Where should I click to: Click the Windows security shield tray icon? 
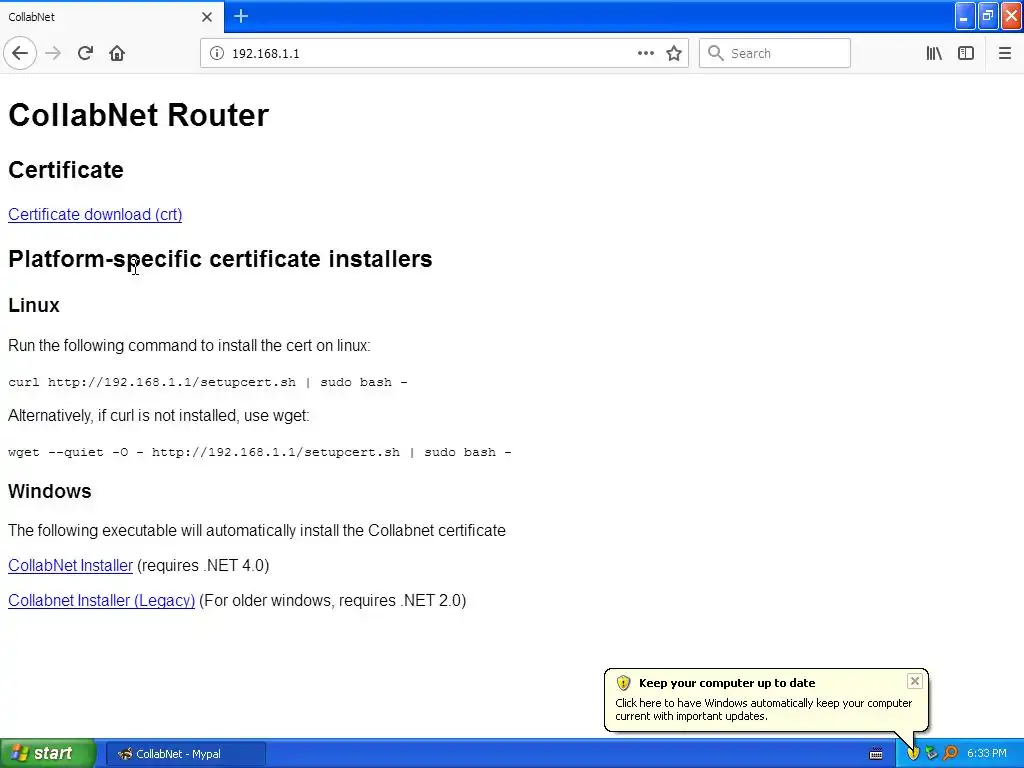pyautogui.click(x=913, y=754)
